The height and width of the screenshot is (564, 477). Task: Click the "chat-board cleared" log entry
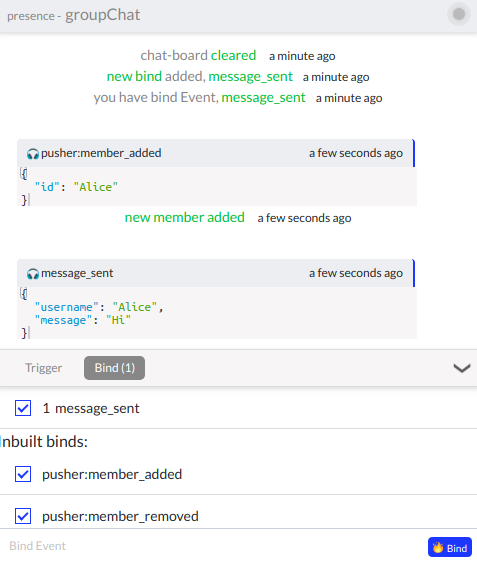coord(198,55)
